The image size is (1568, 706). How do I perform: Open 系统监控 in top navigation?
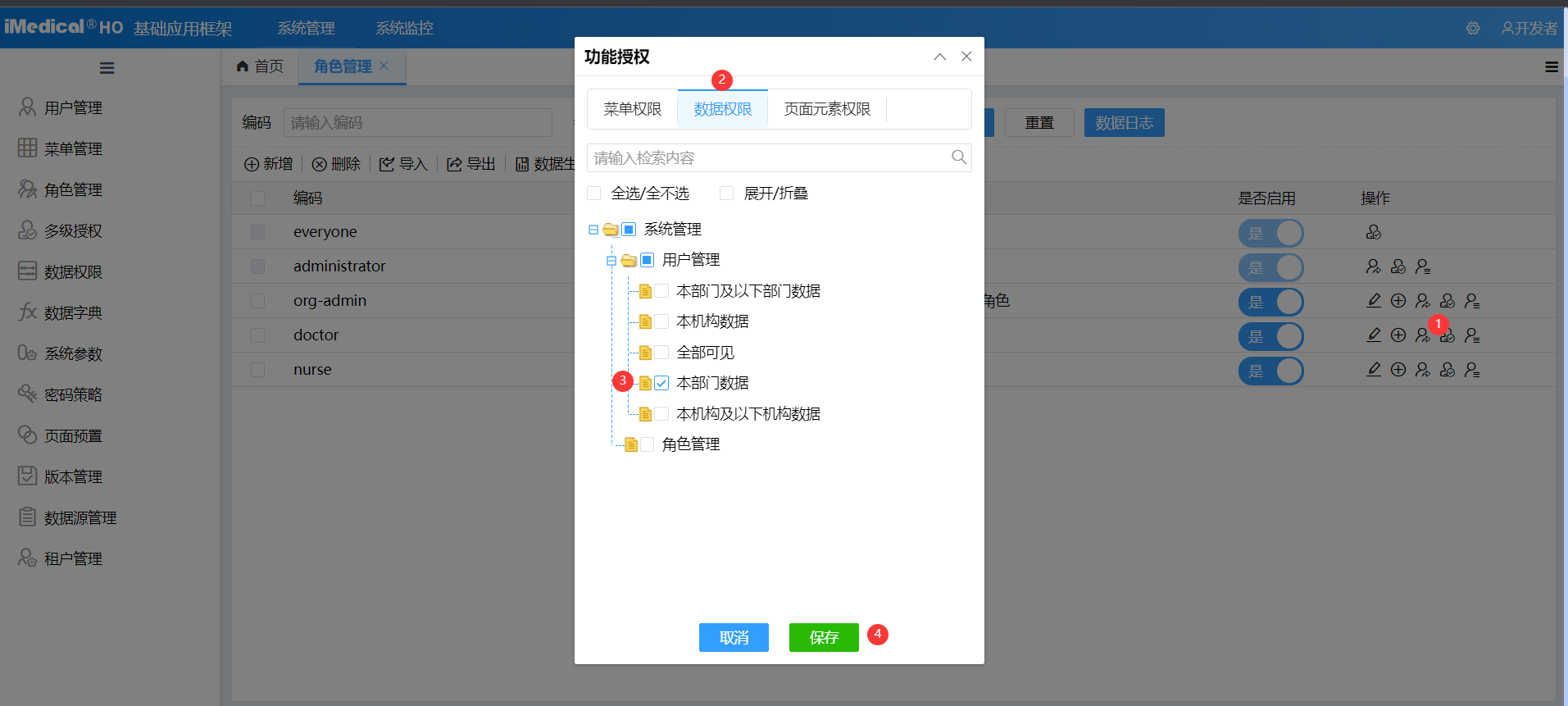pyautogui.click(x=405, y=28)
